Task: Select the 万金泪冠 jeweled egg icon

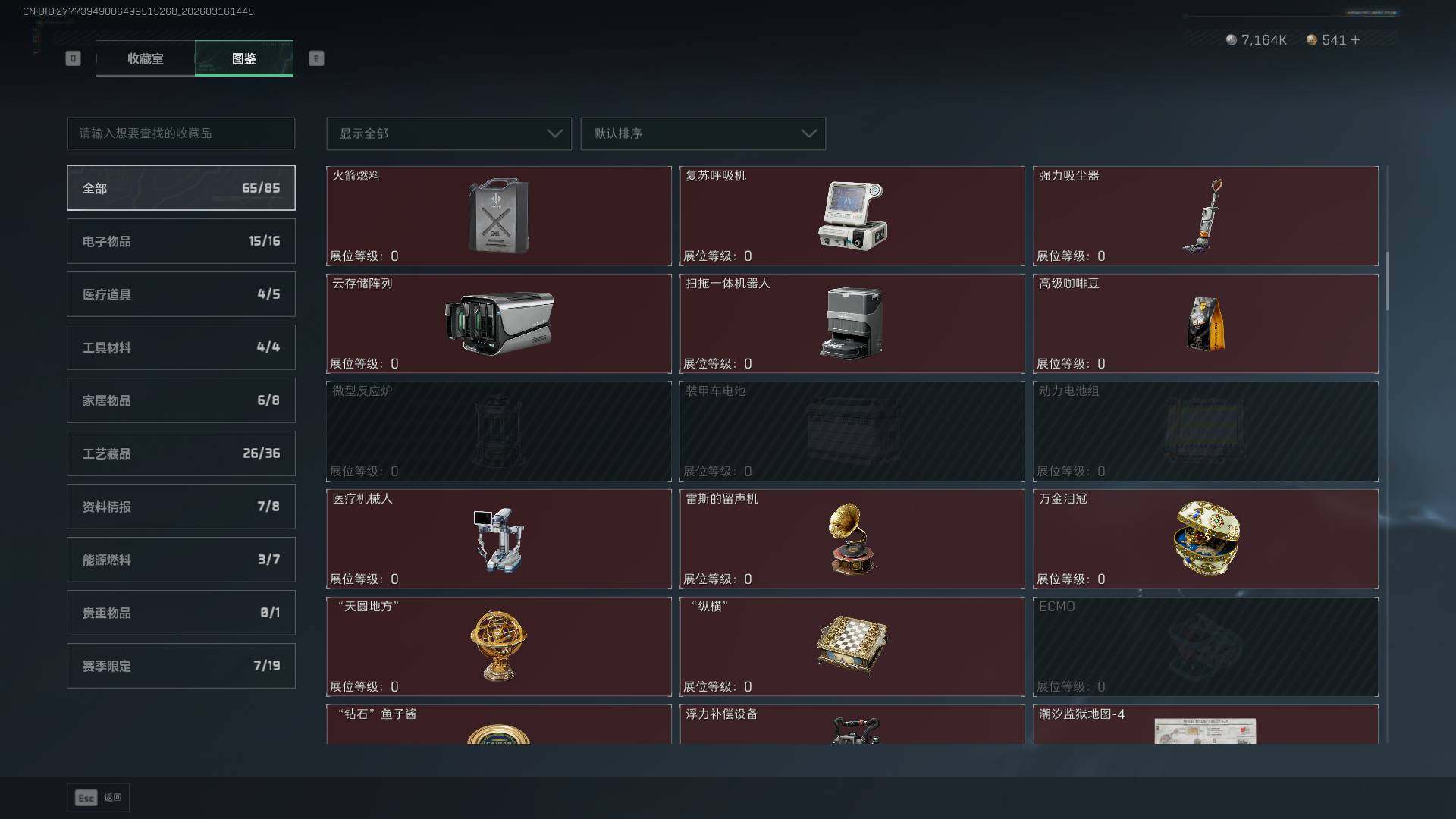Action: coord(1206,538)
